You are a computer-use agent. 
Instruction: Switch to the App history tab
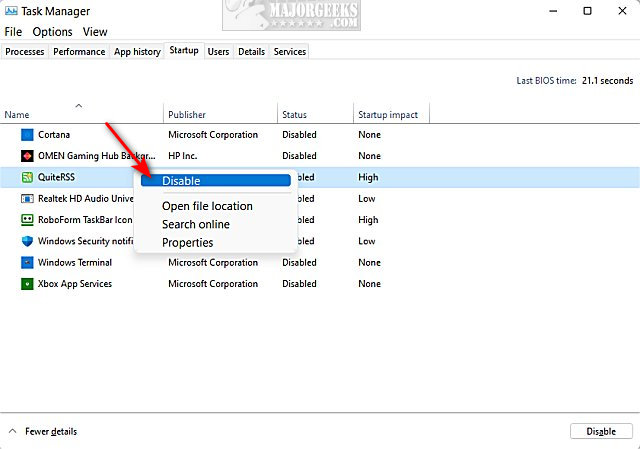click(x=137, y=52)
